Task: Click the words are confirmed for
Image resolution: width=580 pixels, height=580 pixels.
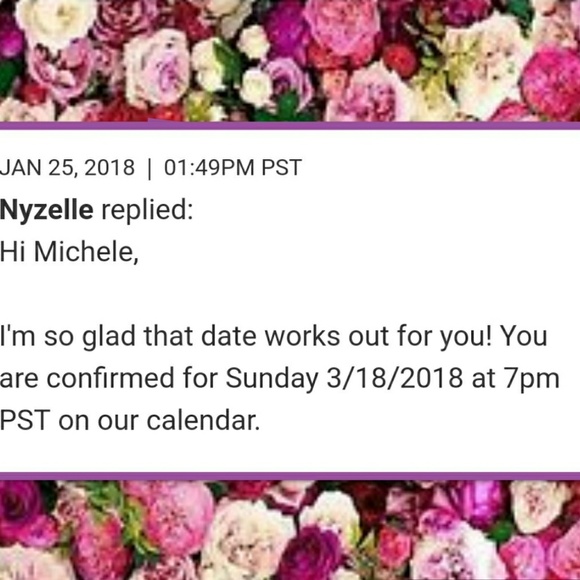Action: point(108,378)
